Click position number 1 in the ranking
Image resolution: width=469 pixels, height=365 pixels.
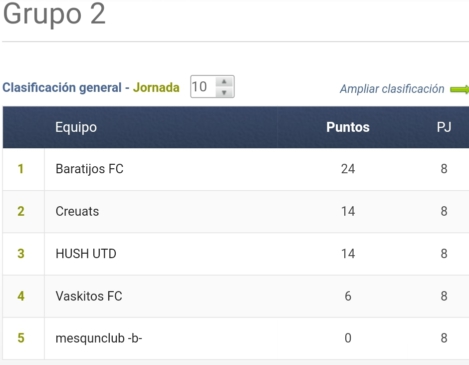point(21,169)
